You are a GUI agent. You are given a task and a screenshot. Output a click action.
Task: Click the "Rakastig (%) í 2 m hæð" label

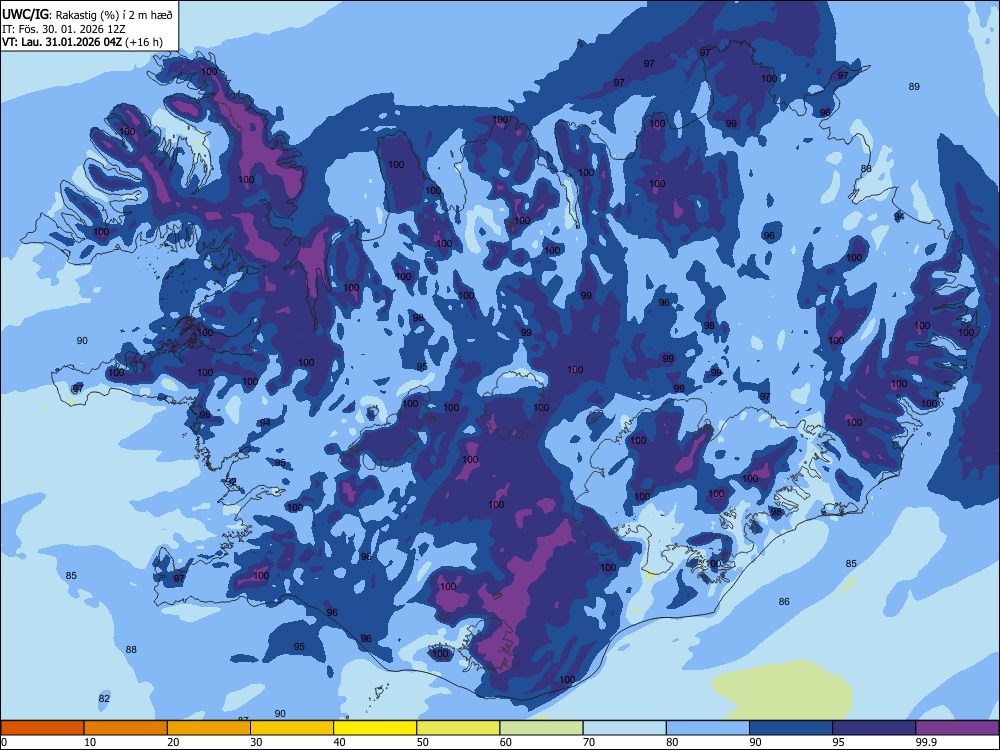[114, 15]
